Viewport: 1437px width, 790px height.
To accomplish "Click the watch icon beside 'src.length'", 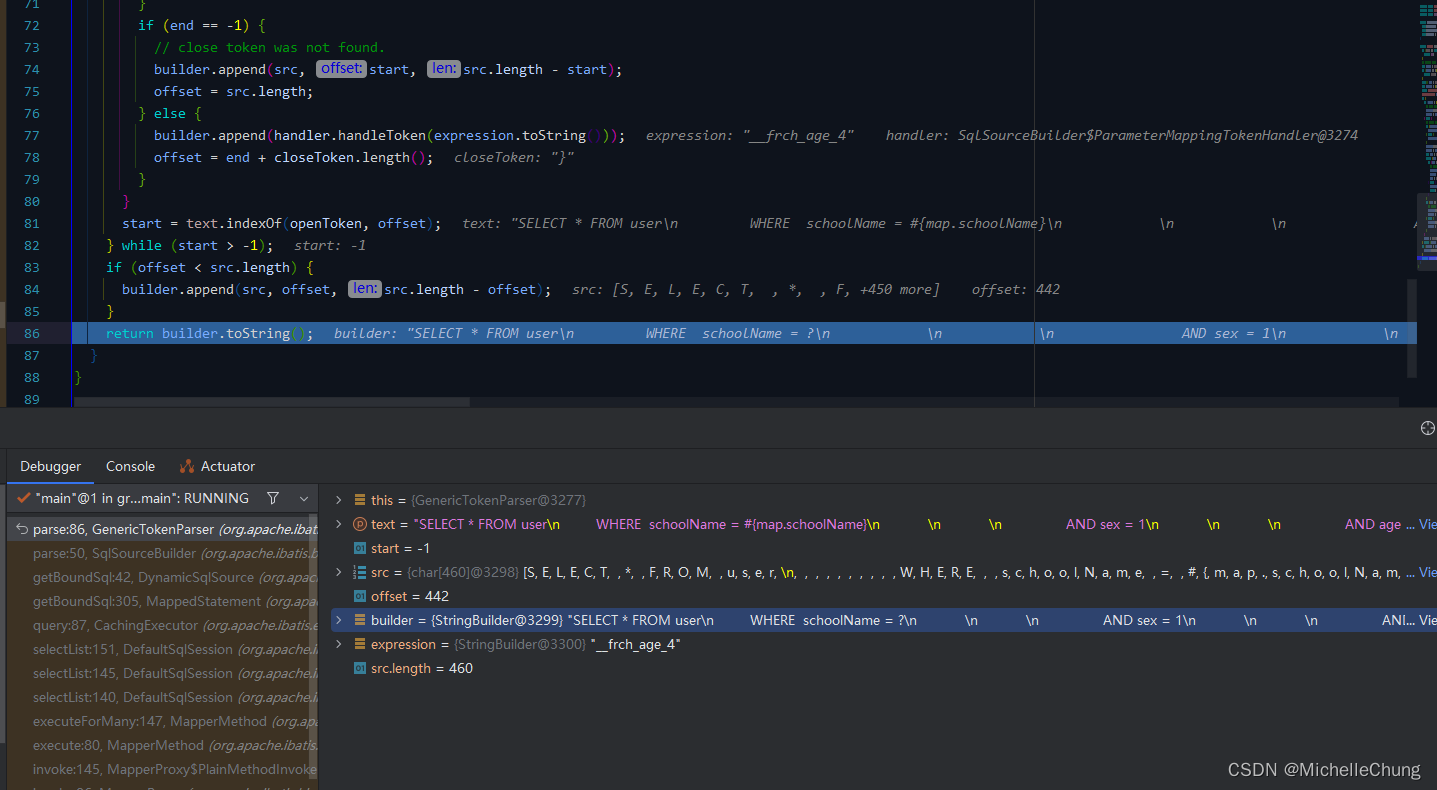I will coord(360,668).
